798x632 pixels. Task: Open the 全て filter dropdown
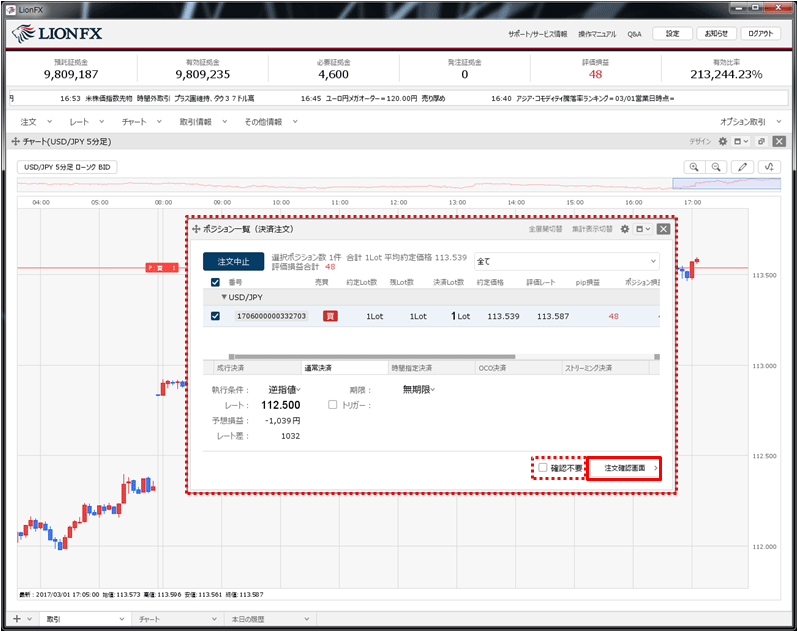566,262
